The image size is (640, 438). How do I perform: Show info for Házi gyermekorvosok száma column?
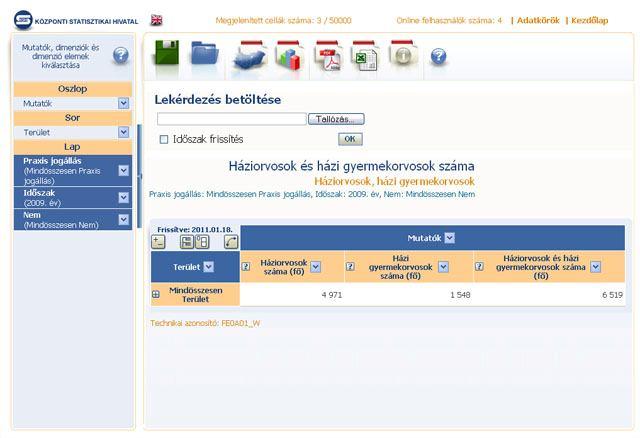[x=350, y=267]
